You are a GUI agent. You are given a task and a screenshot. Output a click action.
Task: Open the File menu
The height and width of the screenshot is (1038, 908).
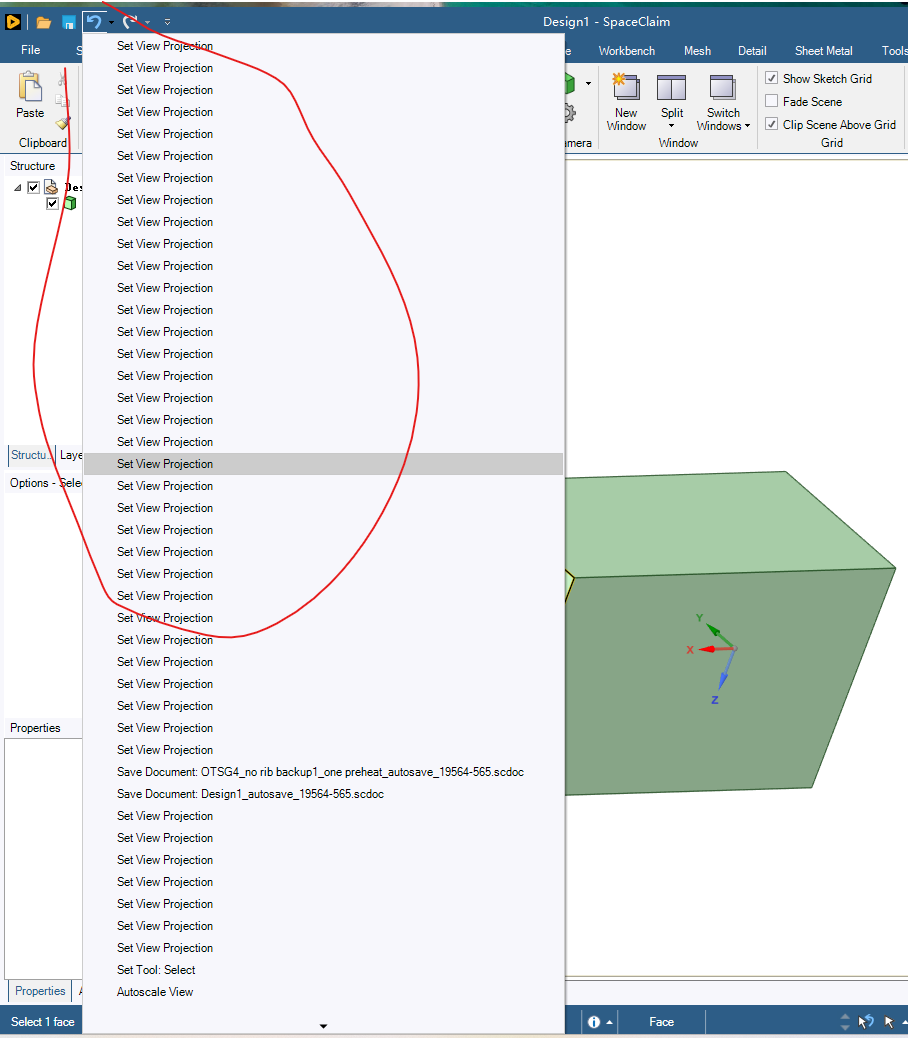coord(30,50)
